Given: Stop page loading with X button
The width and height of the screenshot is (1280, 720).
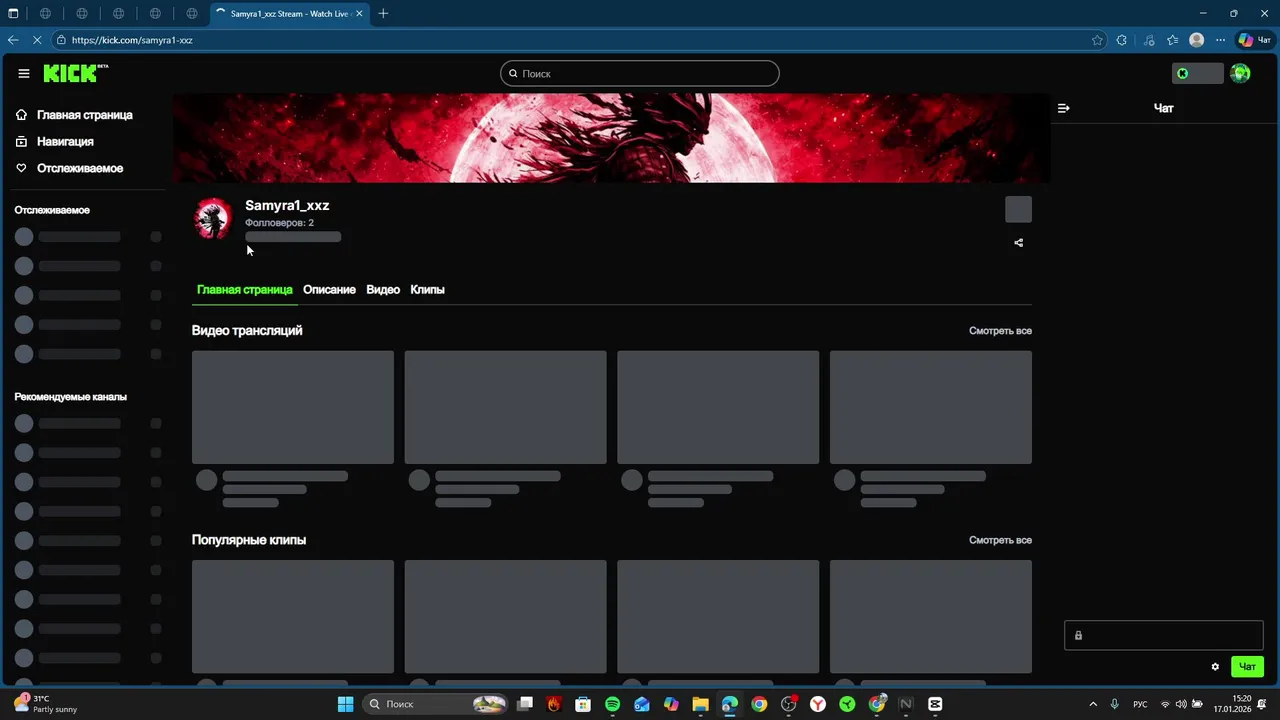Looking at the screenshot, I should (37, 40).
